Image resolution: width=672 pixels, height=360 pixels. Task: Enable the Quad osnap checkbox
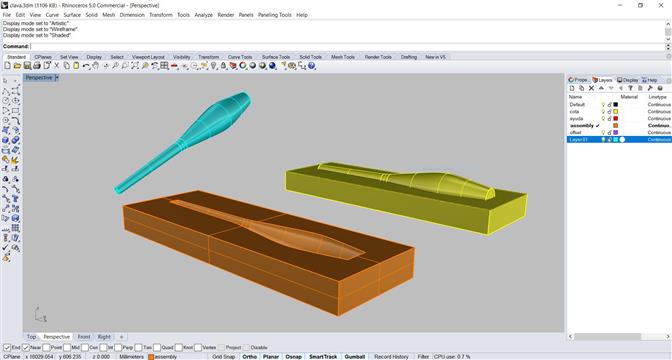pos(157,348)
